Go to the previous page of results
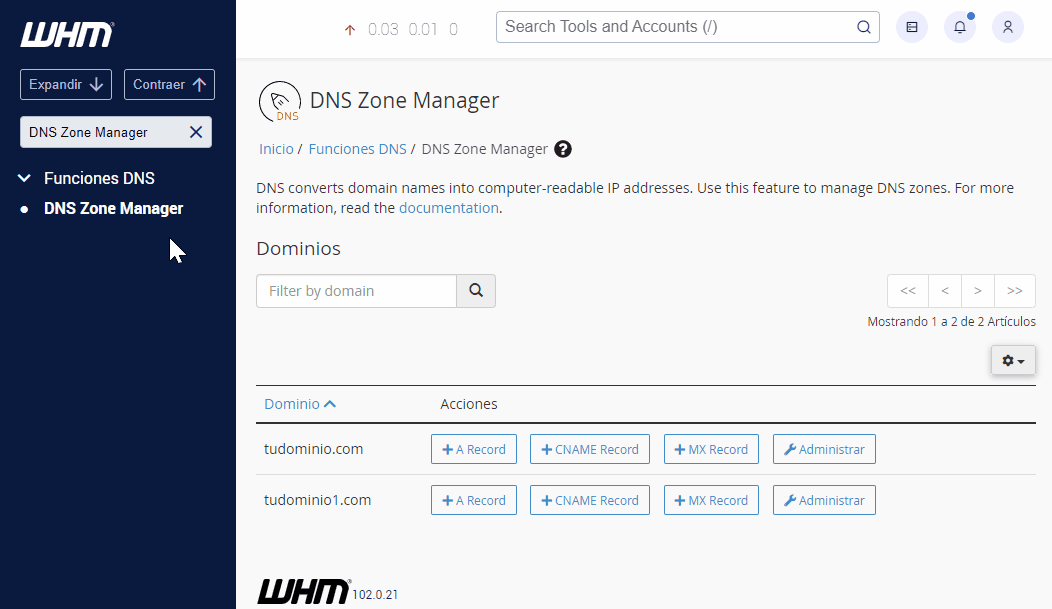This screenshot has width=1052, height=609. [x=945, y=290]
